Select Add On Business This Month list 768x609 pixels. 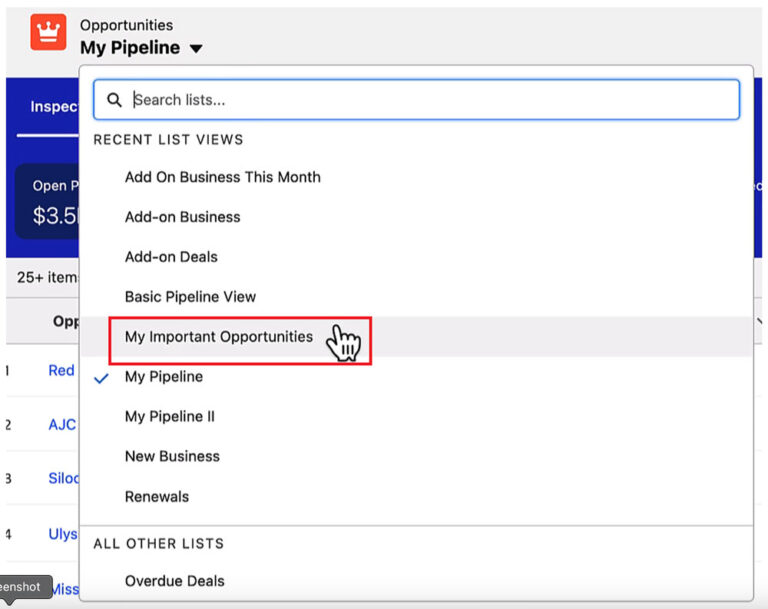click(222, 177)
